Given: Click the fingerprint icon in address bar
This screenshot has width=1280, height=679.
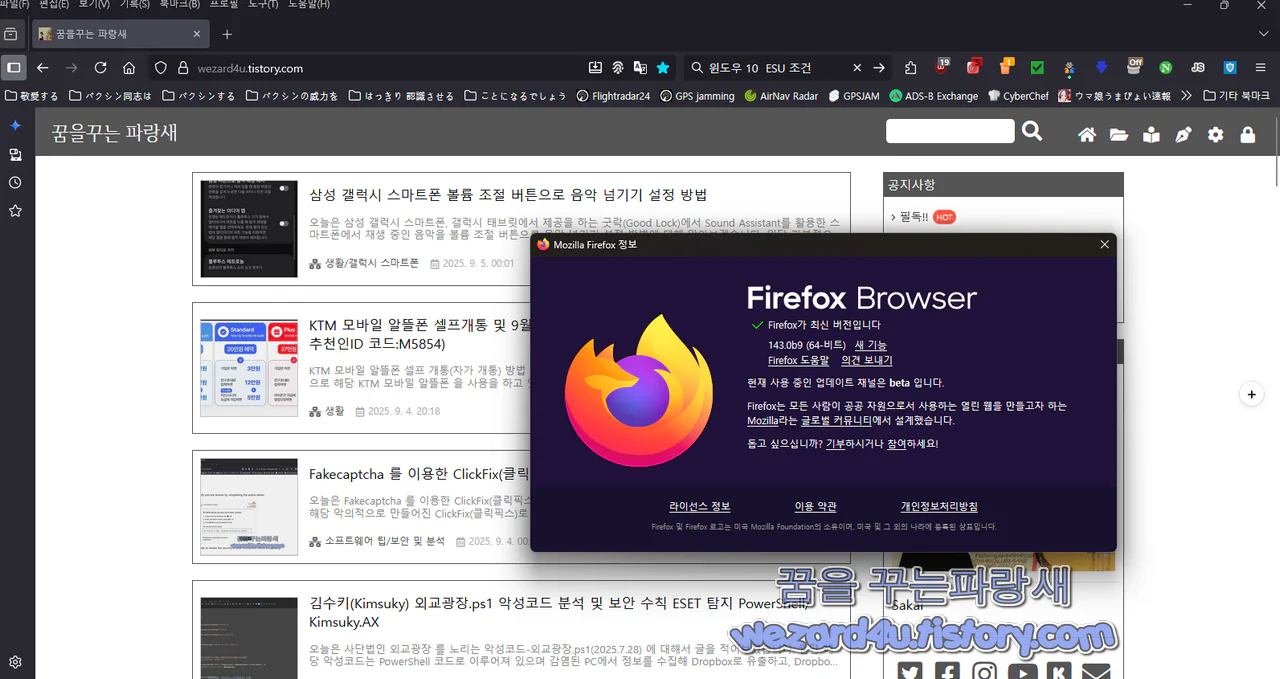Looking at the screenshot, I should point(618,68).
